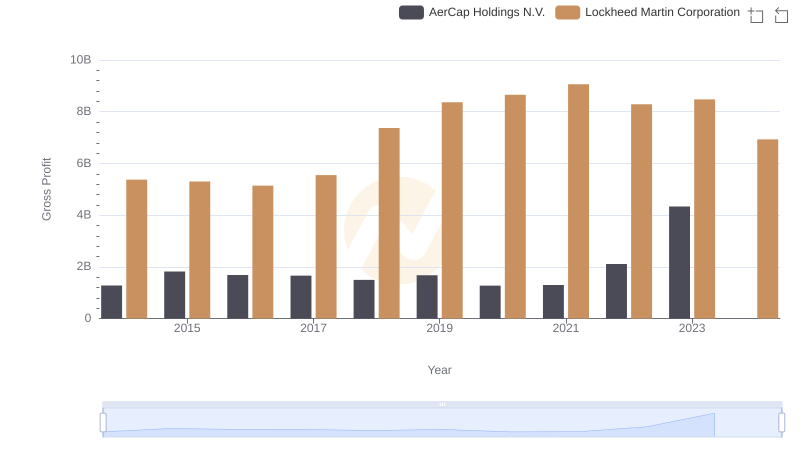This screenshot has height=461, width=800.
Task: Select AerCap dark bar for 2019
Action: [427, 297]
